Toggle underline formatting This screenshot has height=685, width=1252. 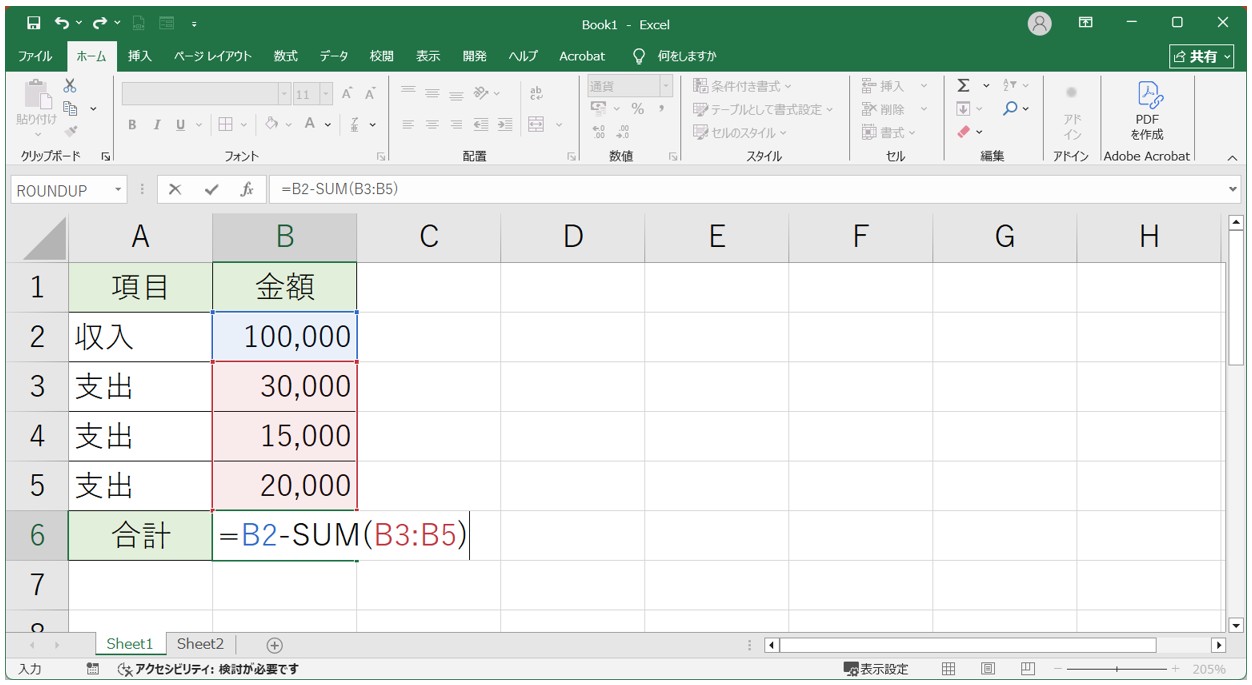tap(181, 125)
